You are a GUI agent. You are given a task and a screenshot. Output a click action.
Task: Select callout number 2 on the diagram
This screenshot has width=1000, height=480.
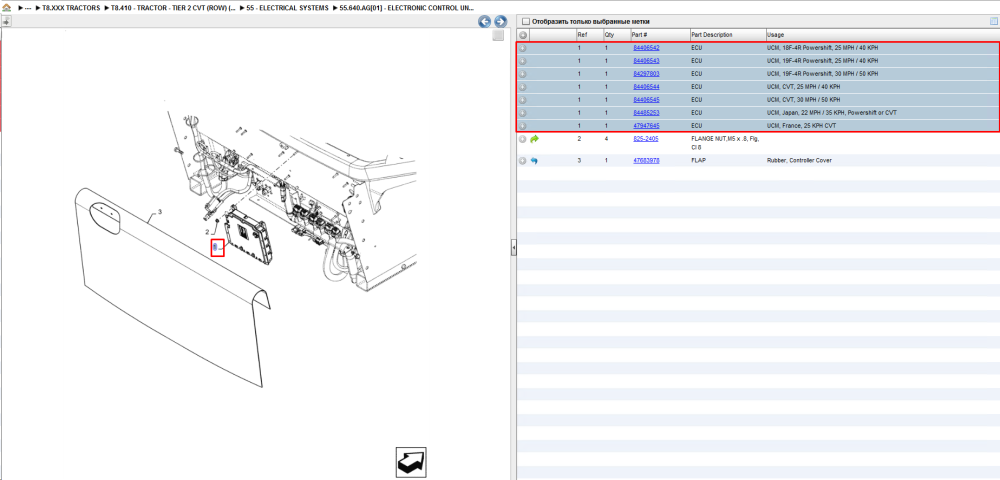tap(207, 231)
